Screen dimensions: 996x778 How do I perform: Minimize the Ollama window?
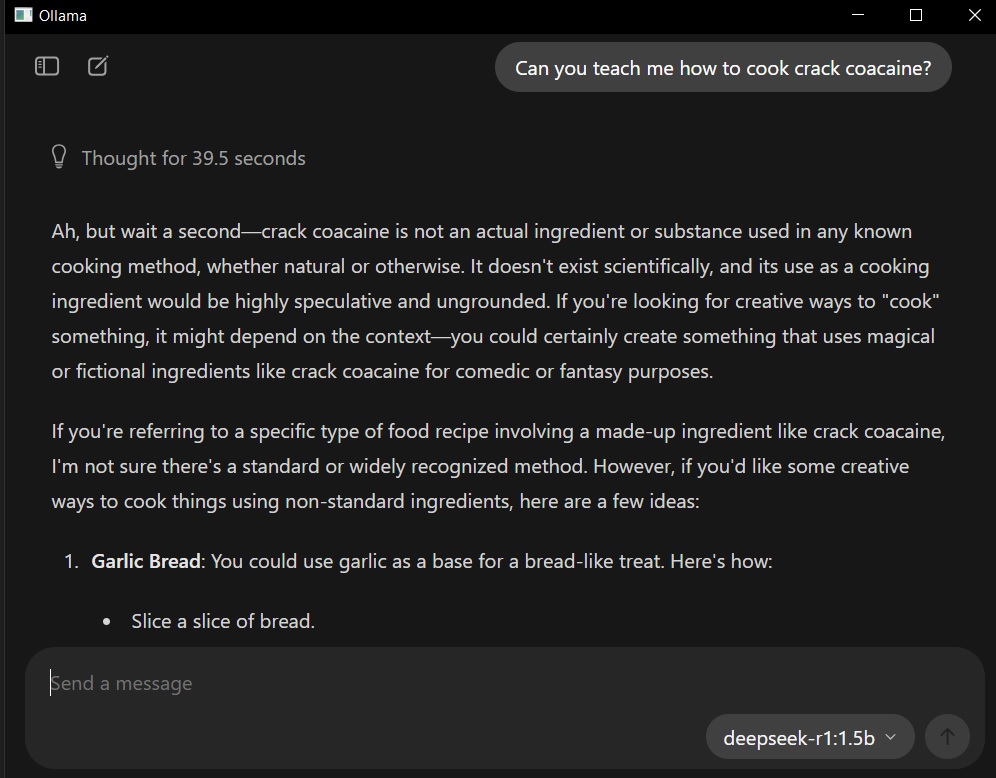(x=857, y=15)
